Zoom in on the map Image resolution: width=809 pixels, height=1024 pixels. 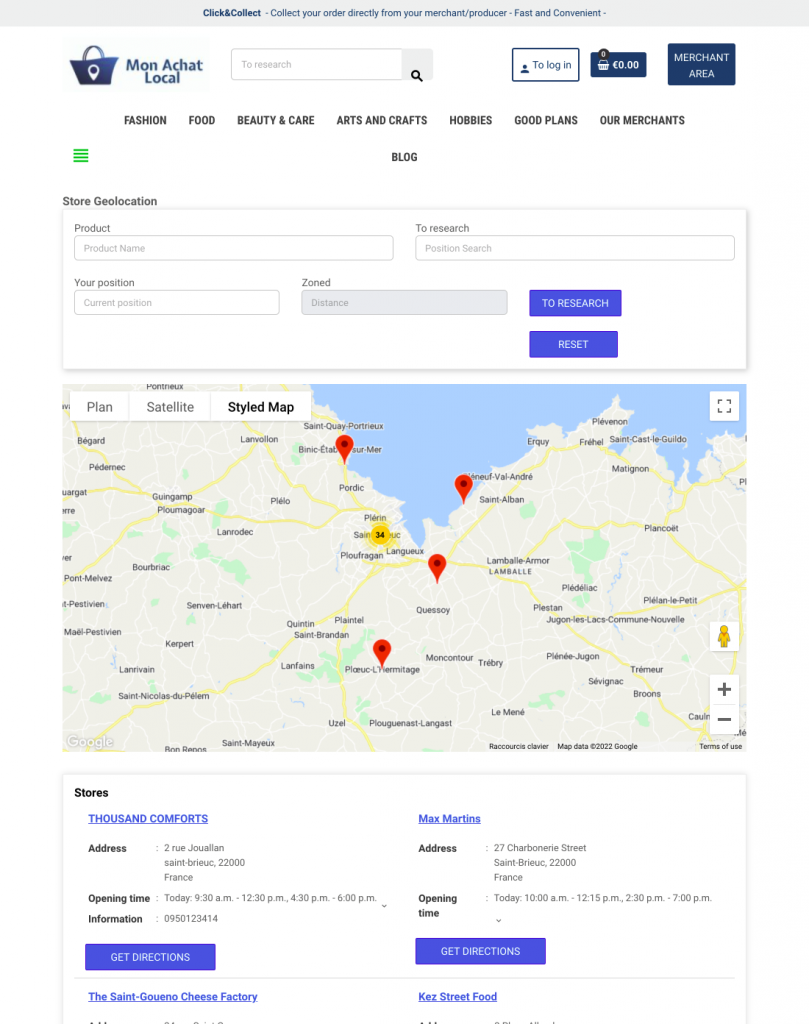click(x=724, y=689)
